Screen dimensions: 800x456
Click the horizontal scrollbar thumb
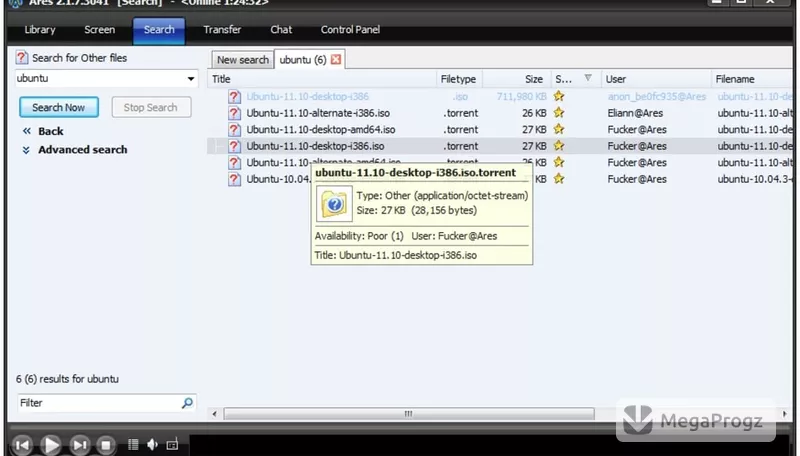409,414
